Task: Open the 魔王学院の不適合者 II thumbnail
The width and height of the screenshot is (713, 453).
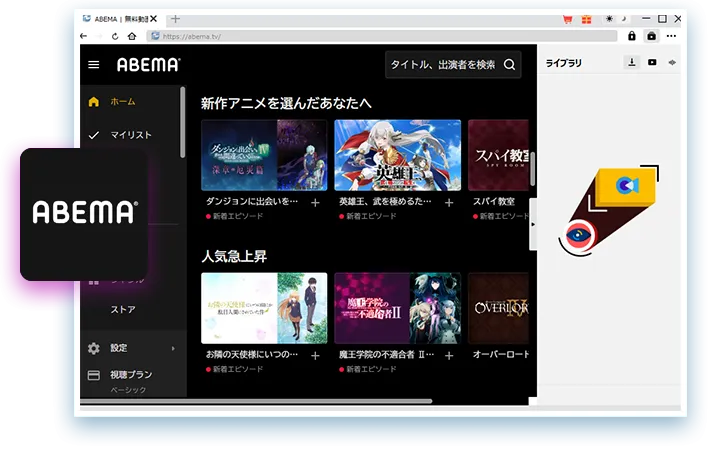Action: [397, 308]
